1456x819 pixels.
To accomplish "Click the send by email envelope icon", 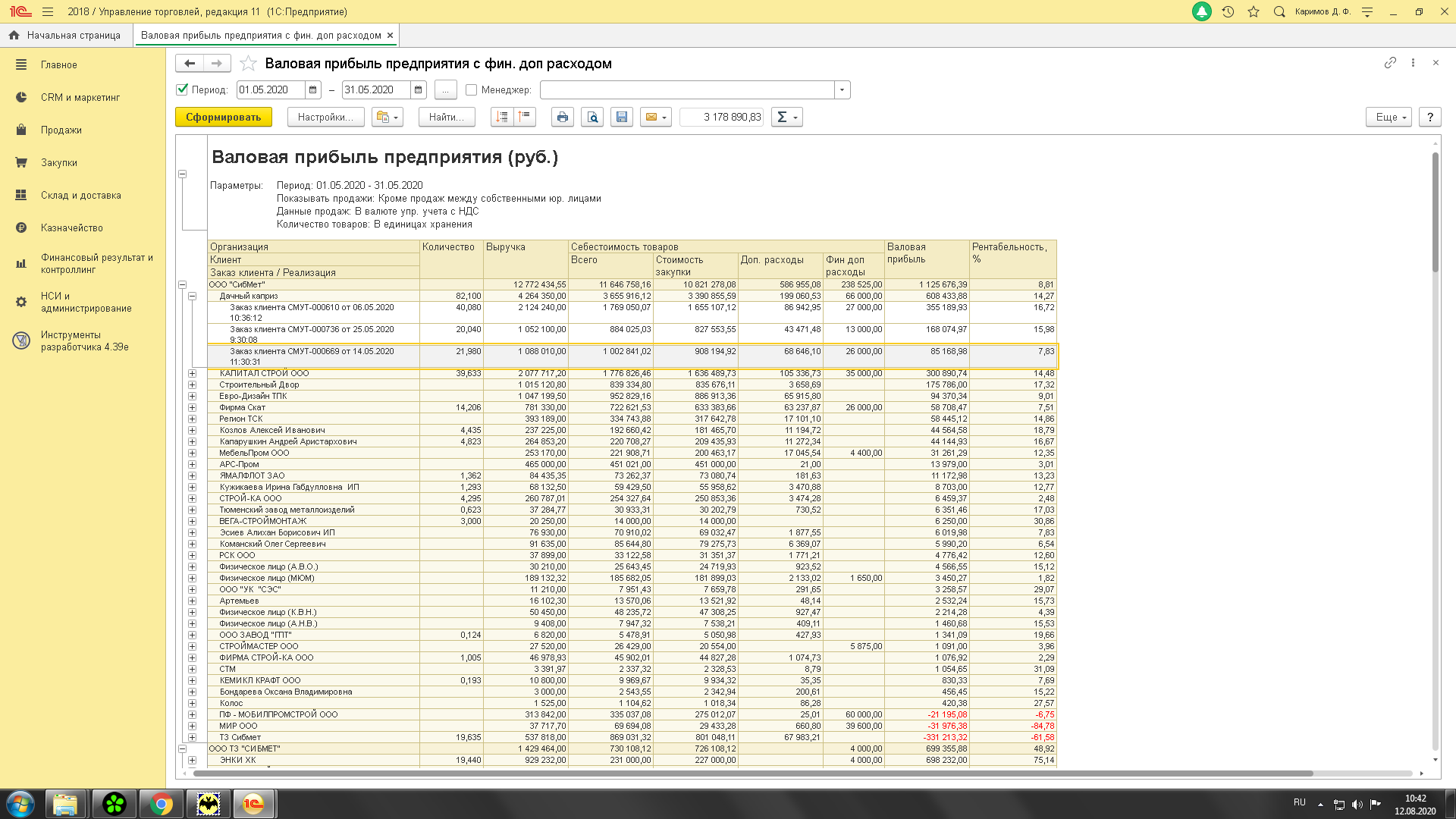I will pos(656,117).
